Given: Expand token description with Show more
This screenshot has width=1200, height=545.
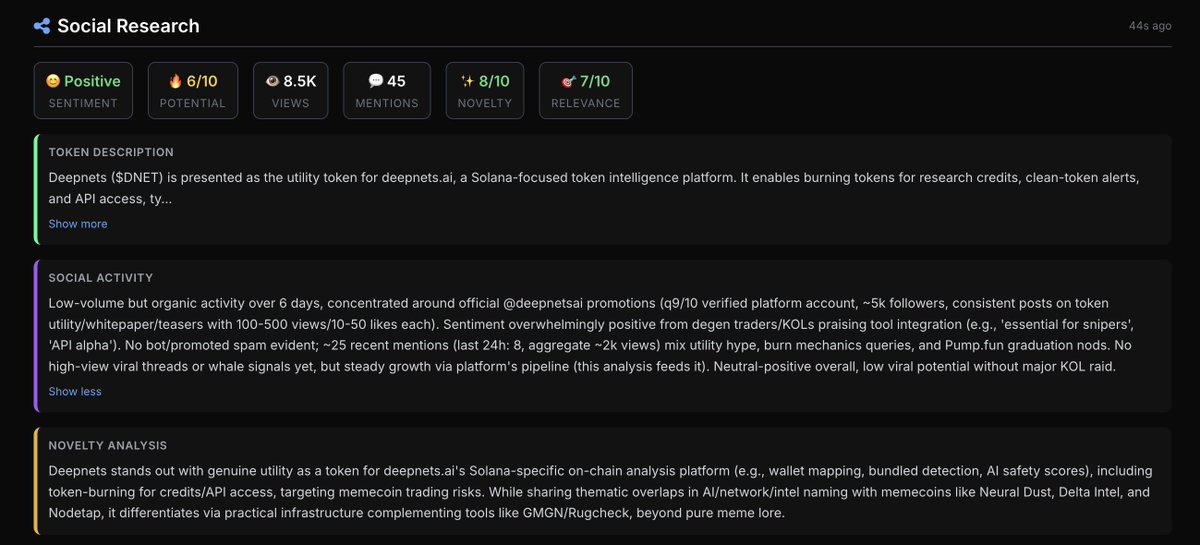Looking at the screenshot, I should click(78, 224).
